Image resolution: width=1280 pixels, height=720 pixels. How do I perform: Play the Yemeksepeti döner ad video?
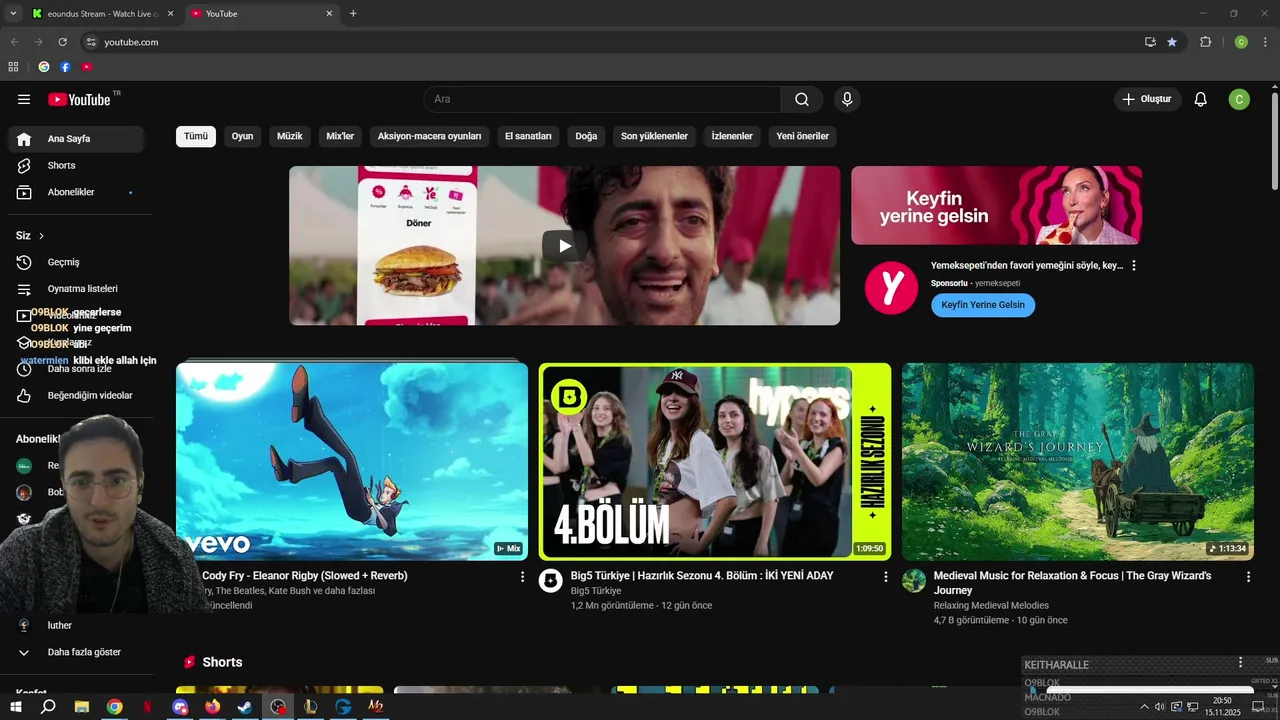coord(565,246)
